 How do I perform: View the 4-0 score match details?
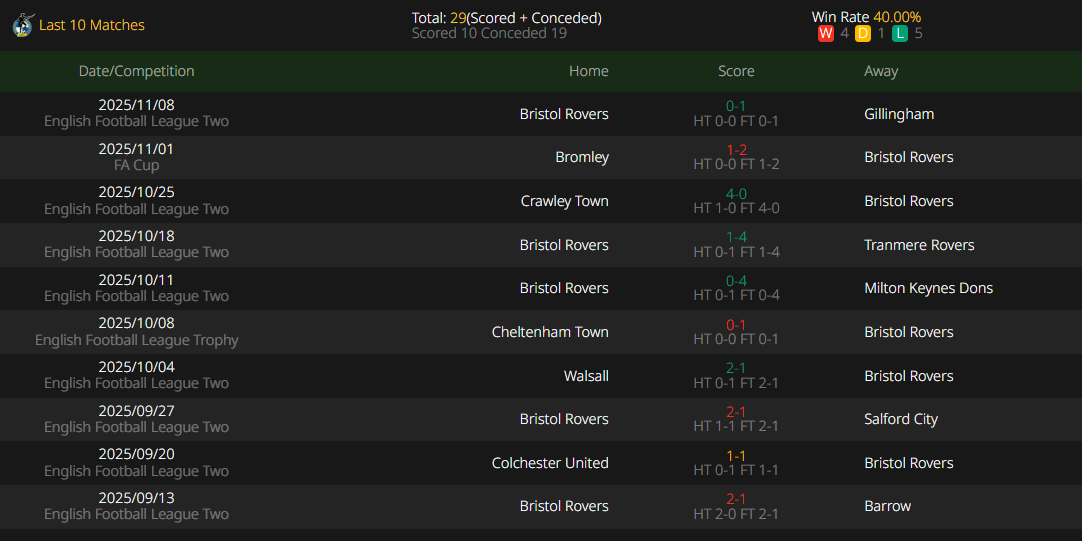(736, 194)
